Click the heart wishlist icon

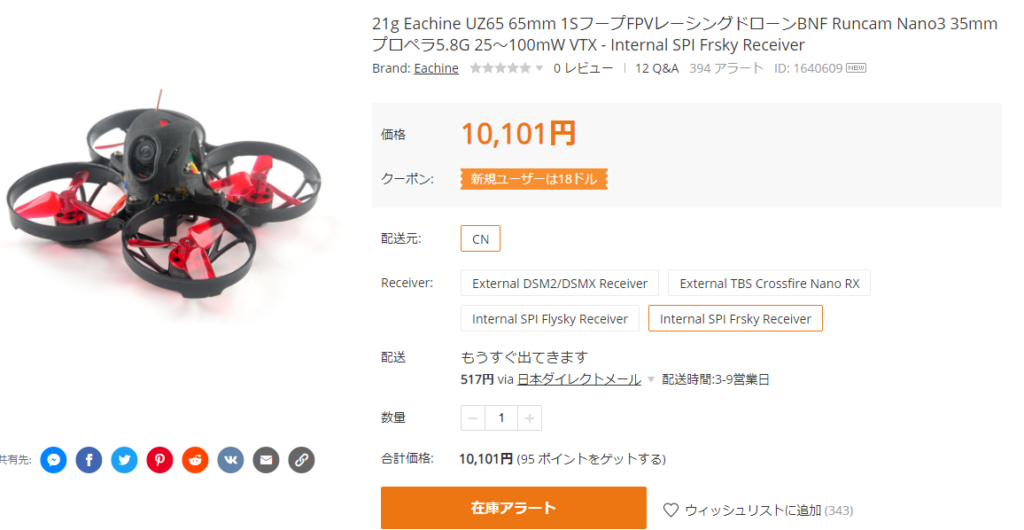click(x=671, y=510)
